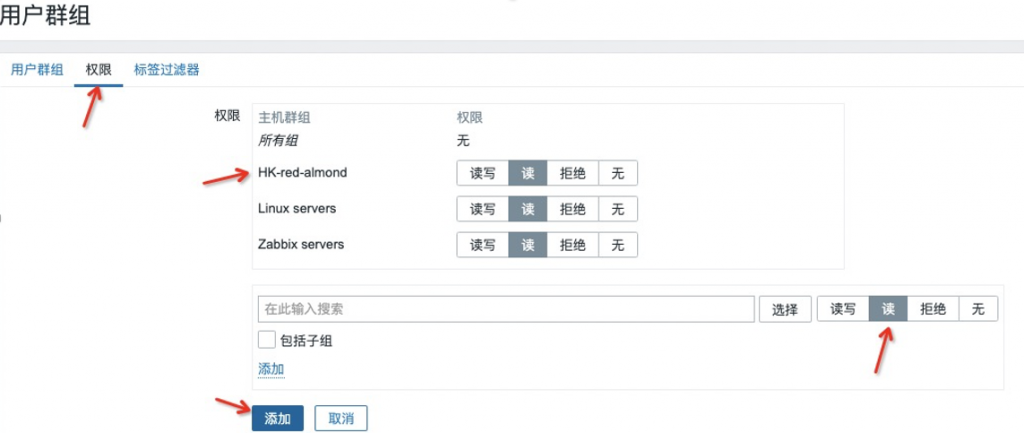Click the 选择 button beside search field
The height and width of the screenshot is (433, 1024).
point(785,309)
